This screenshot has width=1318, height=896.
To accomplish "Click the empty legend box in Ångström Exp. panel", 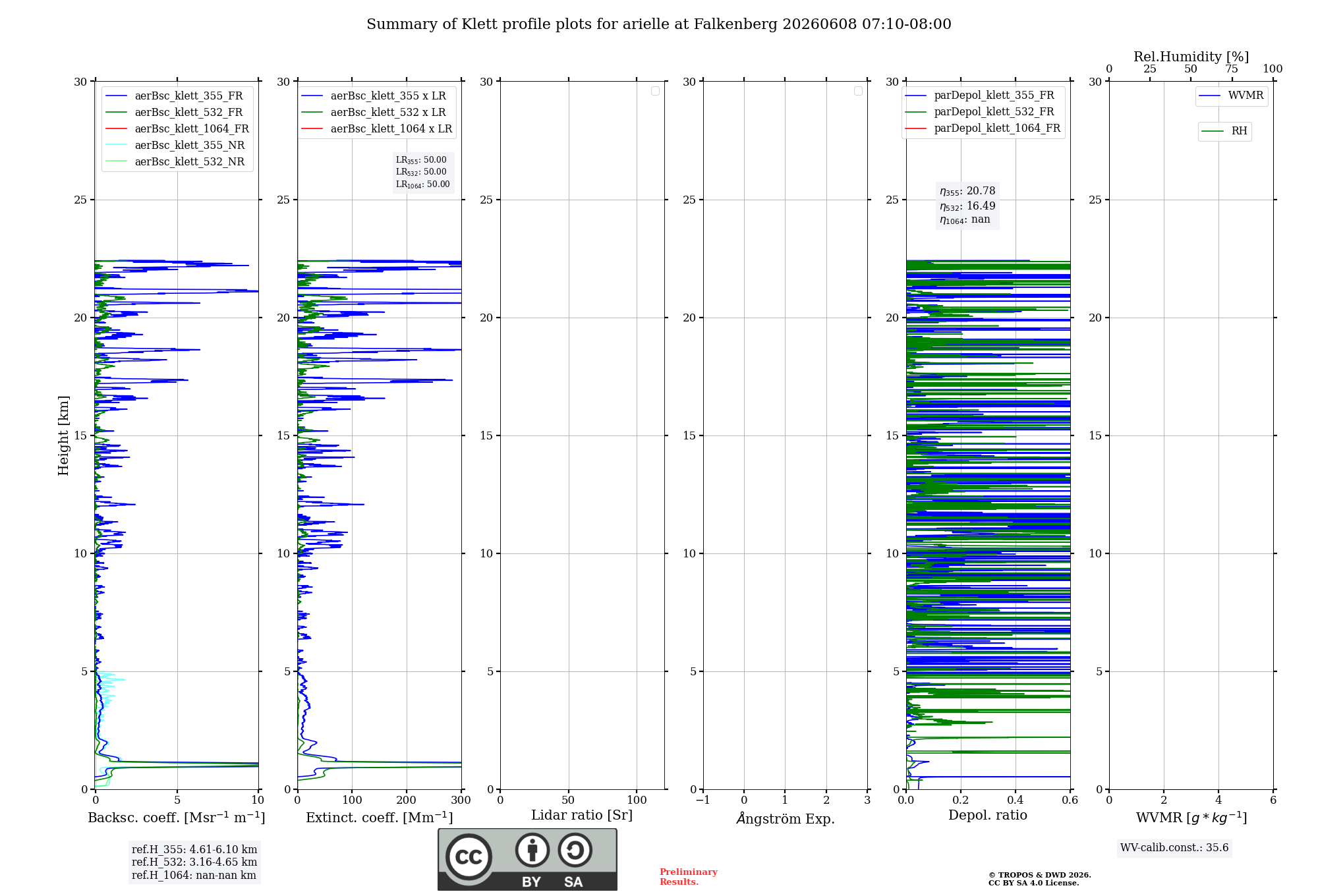I will coord(858,91).
